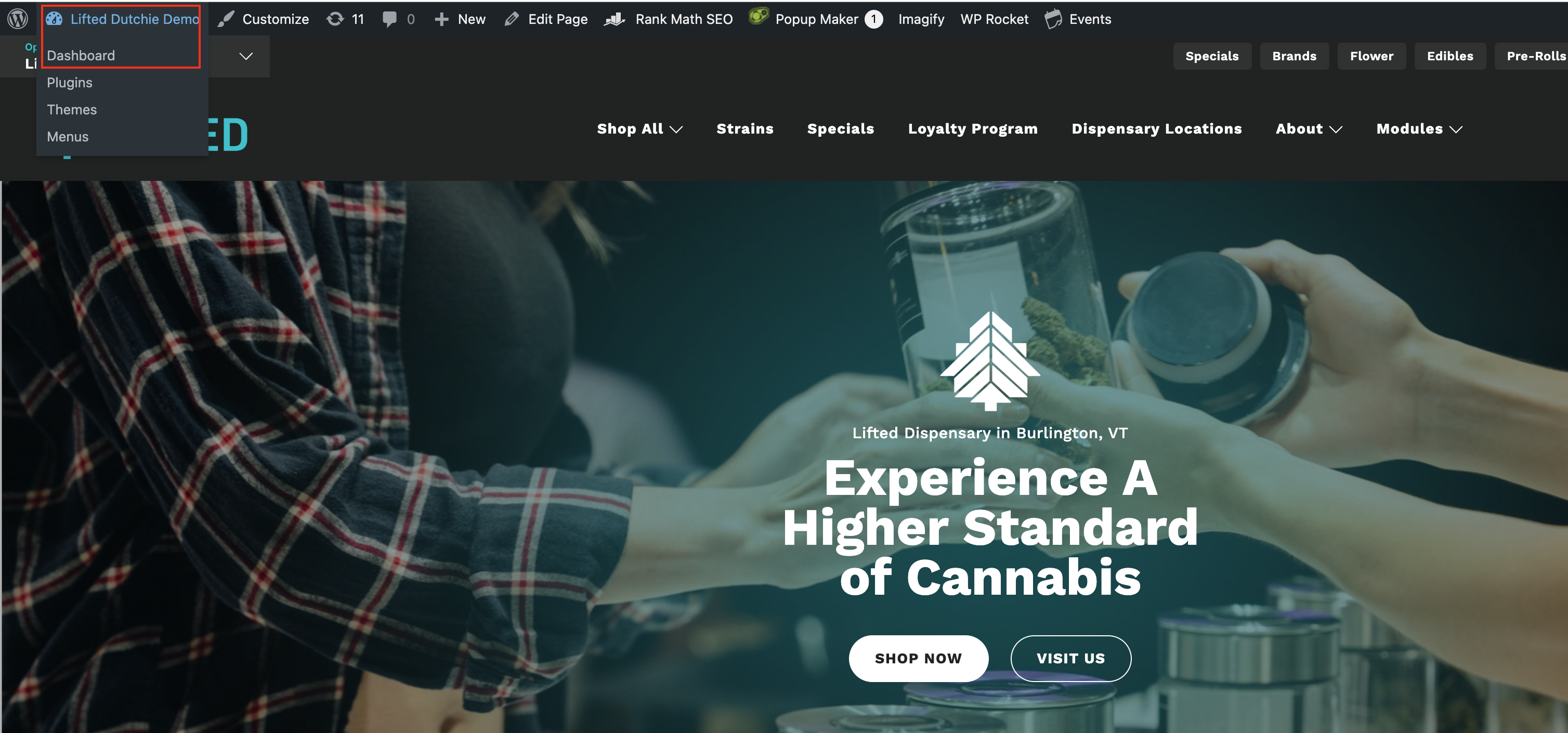Open the Loyalty Program nav link
The image size is (1568, 733).
[x=973, y=129]
